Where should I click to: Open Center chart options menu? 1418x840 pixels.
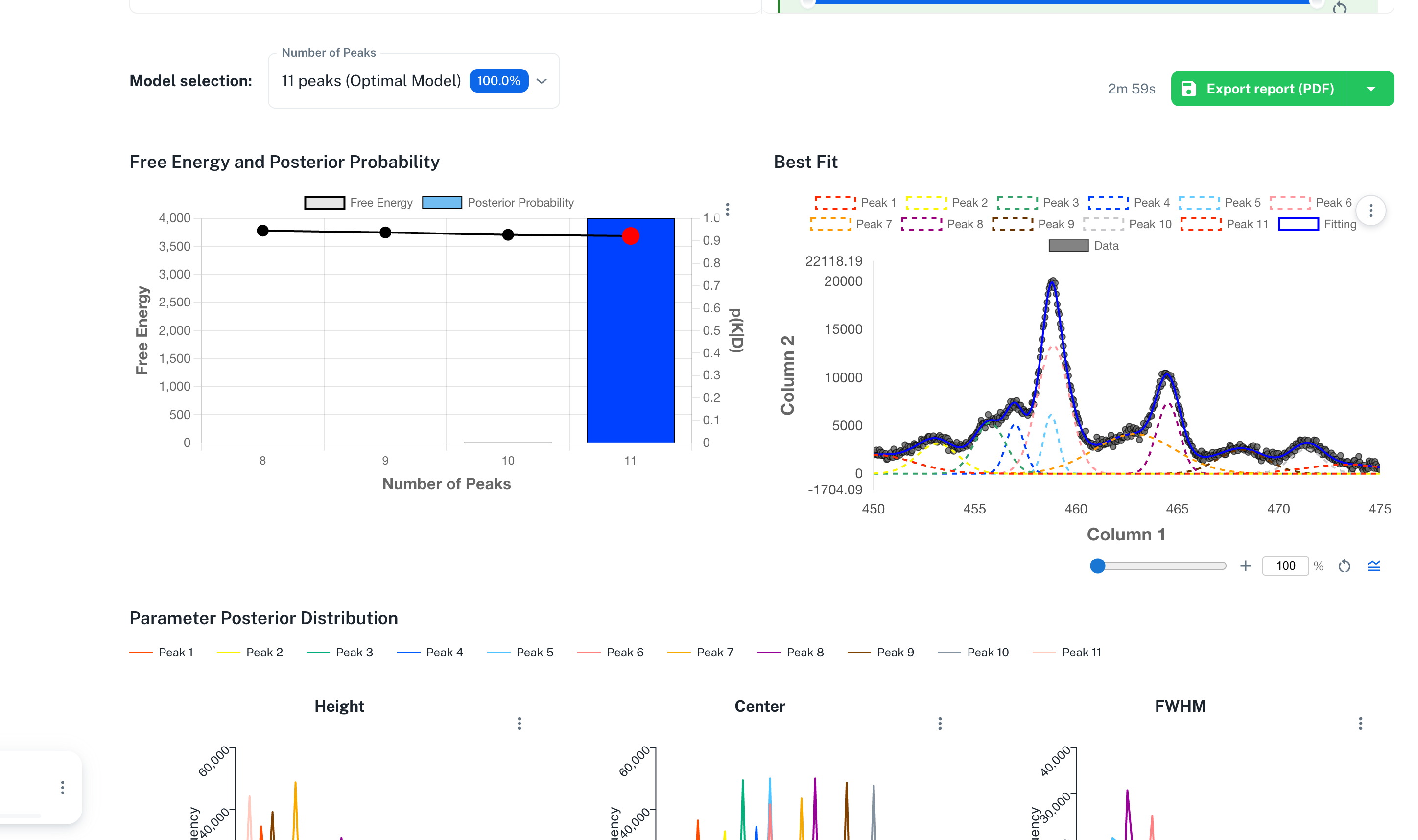click(x=940, y=723)
